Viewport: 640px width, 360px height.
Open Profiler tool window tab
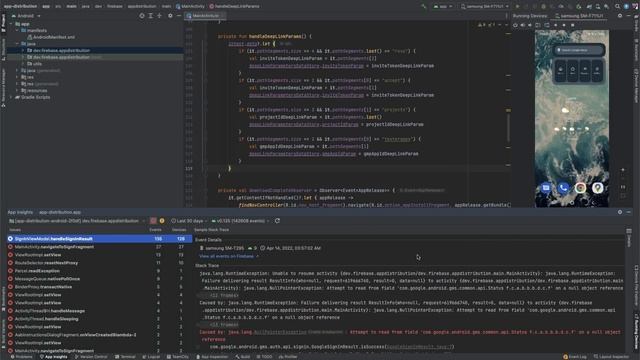pyautogui.click(x=288, y=357)
